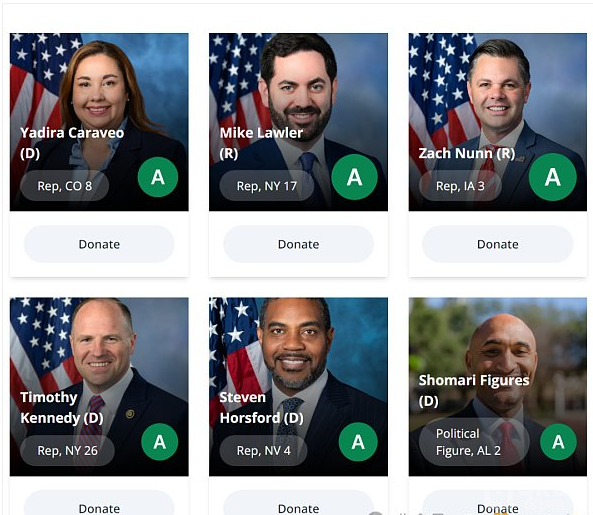The image size is (593, 515).
Task: Click Timothy Kennedy's green A grade badge
Action: (x=160, y=442)
